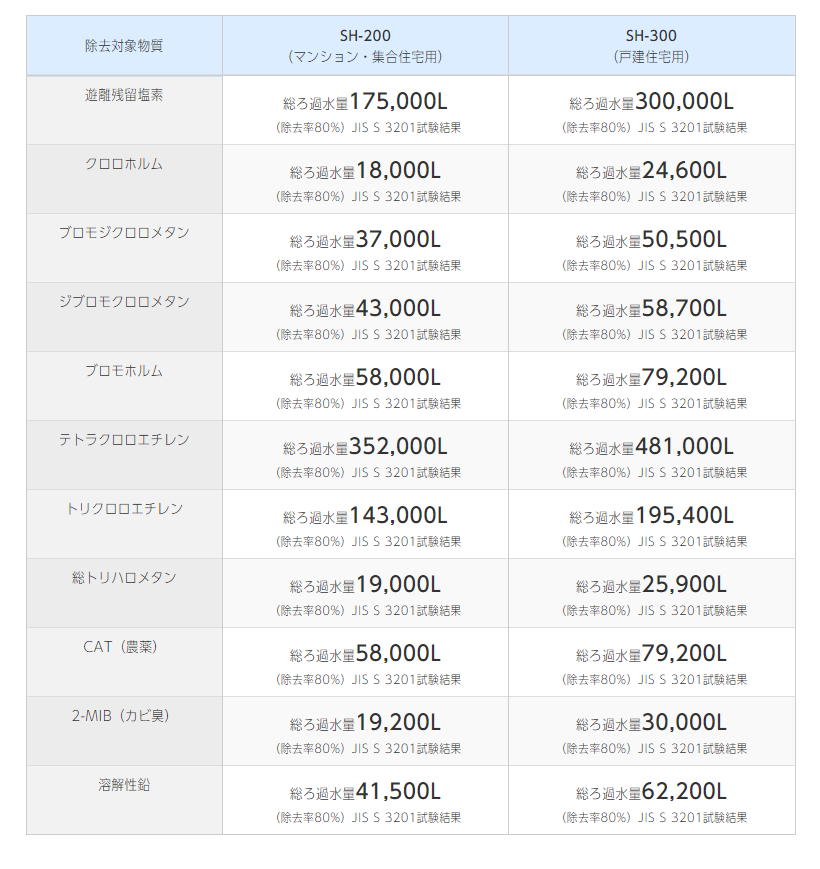Select the CAT(農薬) row label
820x869 pixels.
(x=124, y=647)
